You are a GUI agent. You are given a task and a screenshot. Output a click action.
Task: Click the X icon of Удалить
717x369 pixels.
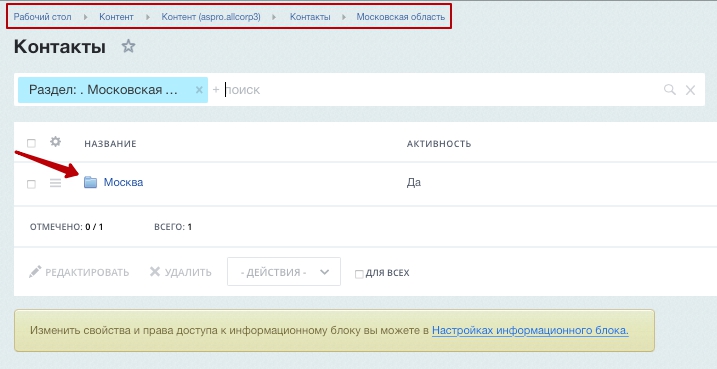(x=155, y=272)
